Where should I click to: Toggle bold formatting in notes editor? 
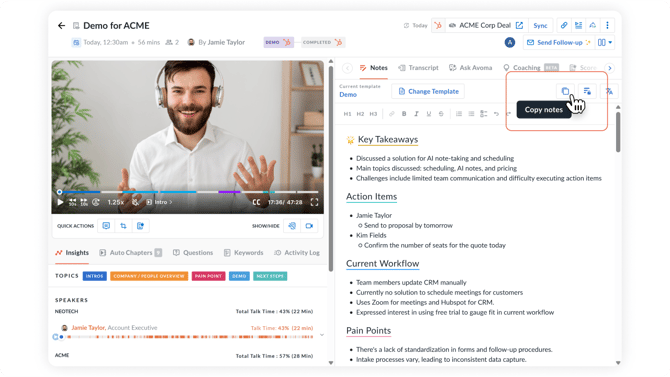(404, 114)
